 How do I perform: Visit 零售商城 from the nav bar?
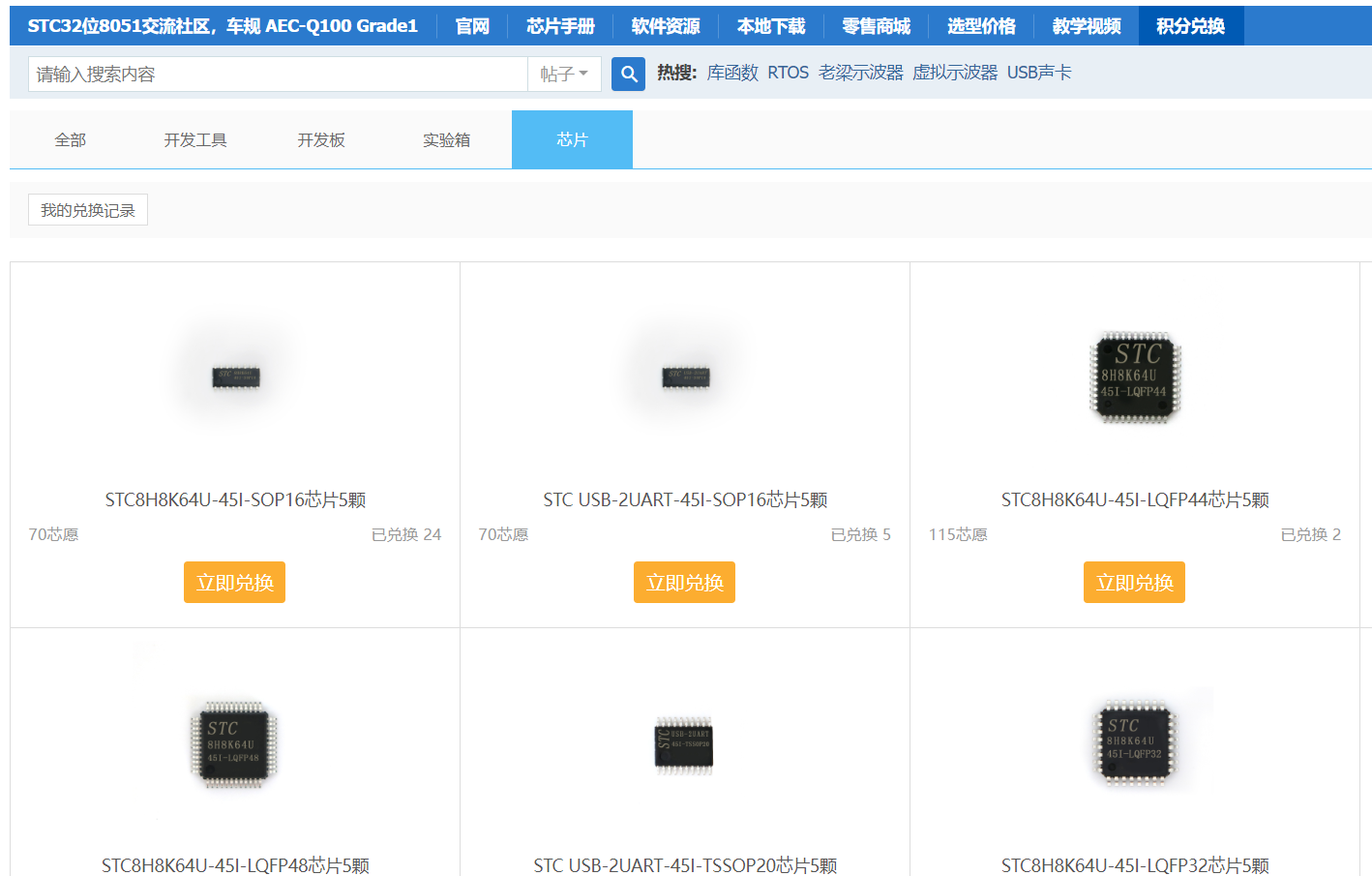pos(876,26)
